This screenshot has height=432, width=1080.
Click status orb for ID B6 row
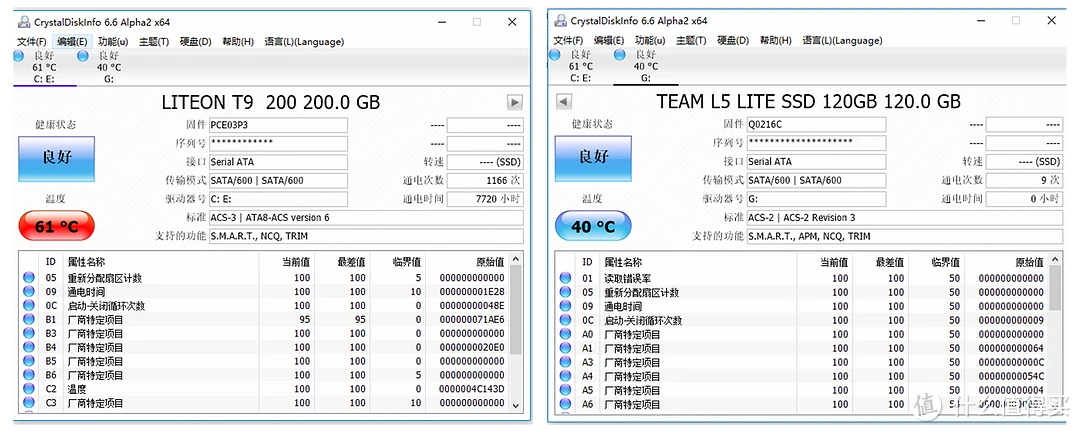[x=29, y=376]
